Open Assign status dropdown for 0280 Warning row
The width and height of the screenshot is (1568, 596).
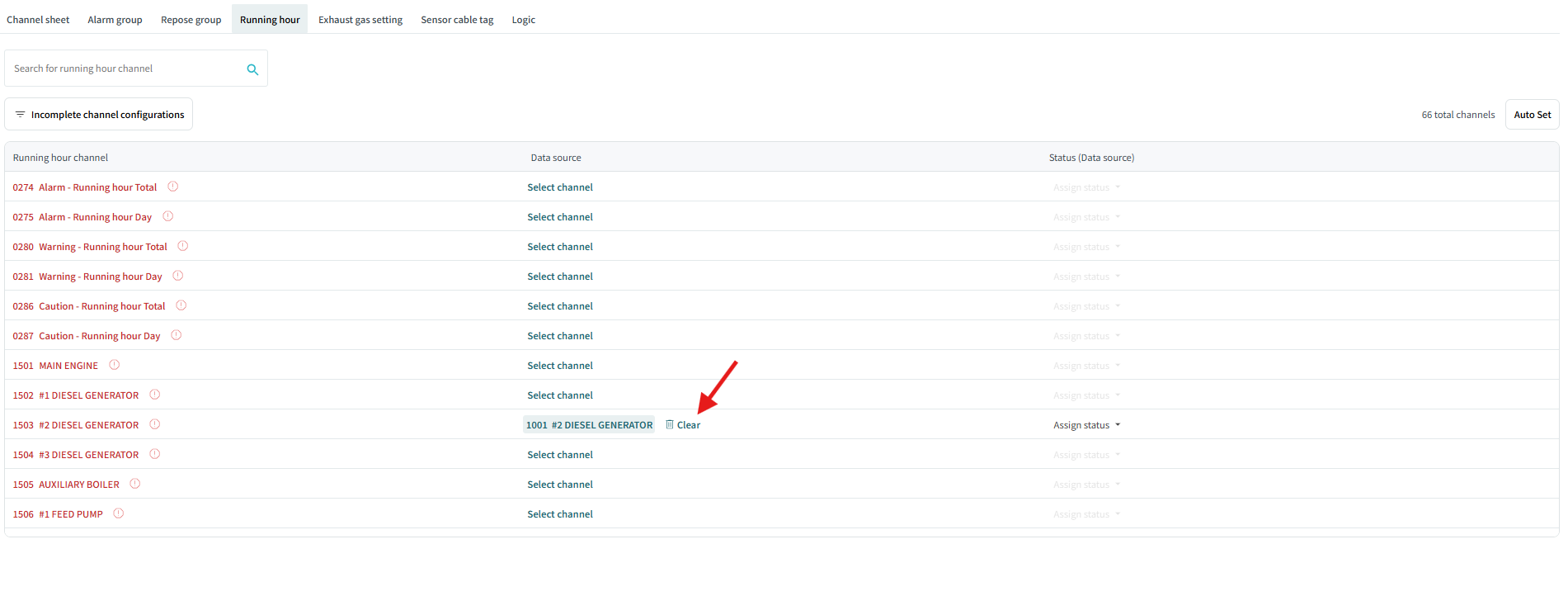[1086, 247]
